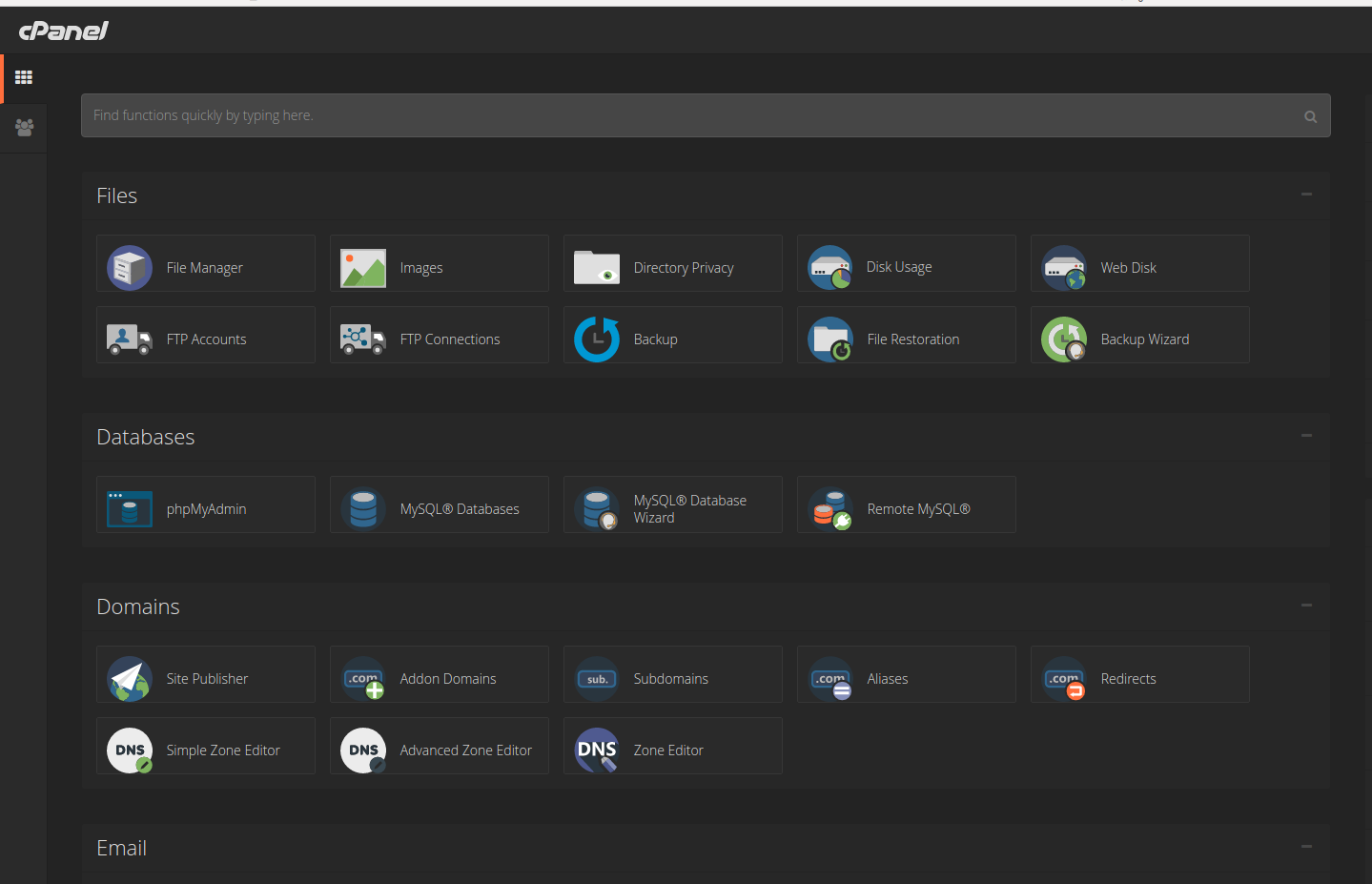
Task: Launch the Backup Wizard link
Action: point(1145,339)
